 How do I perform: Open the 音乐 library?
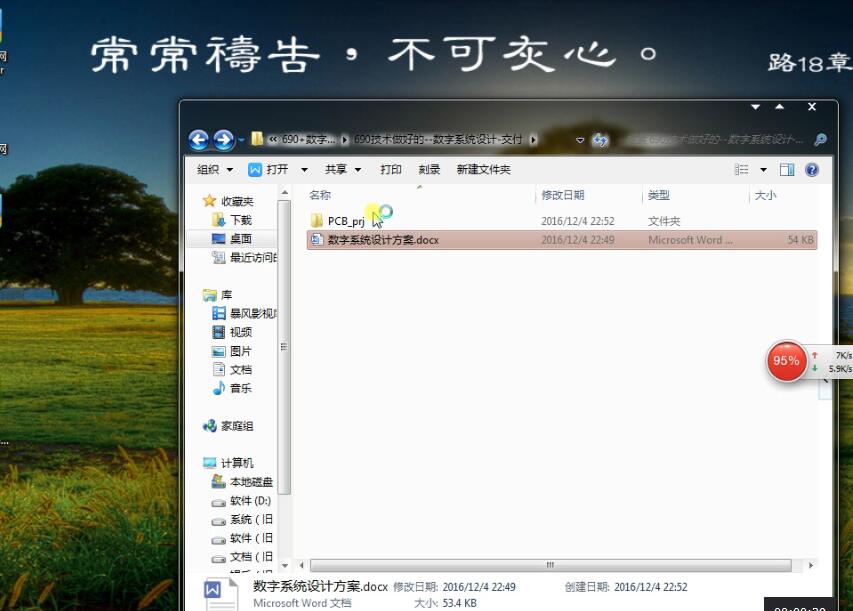tap(231, 388)
